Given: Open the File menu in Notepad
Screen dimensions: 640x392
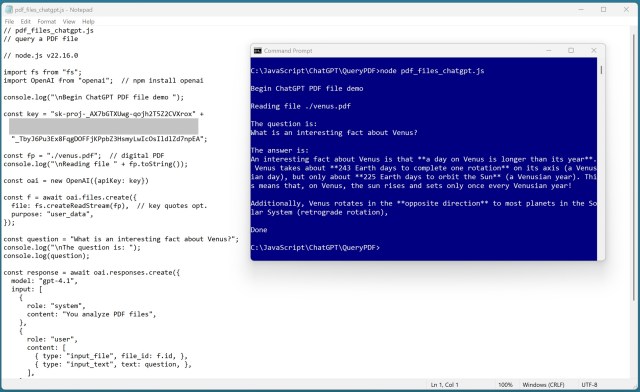Looking at the screenshot, I should pyautogui.click(x=9, y=21).
